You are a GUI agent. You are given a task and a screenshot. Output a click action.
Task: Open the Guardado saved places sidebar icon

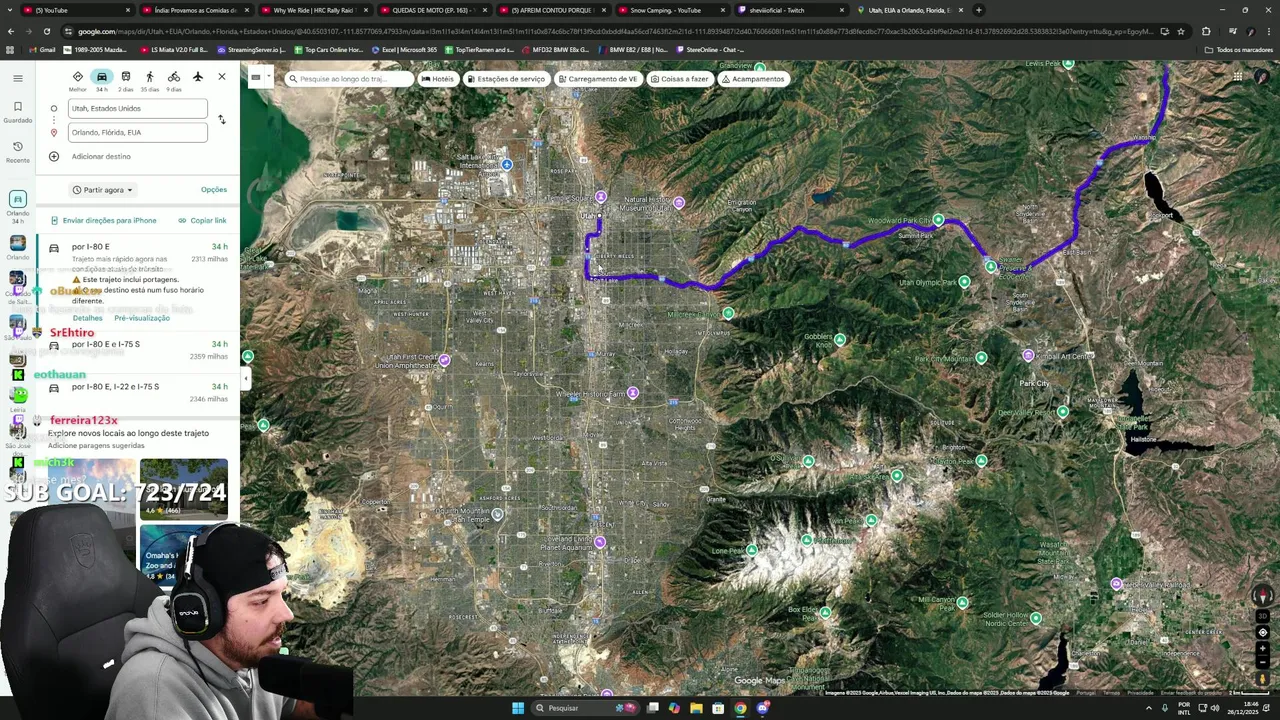[17, 111]
